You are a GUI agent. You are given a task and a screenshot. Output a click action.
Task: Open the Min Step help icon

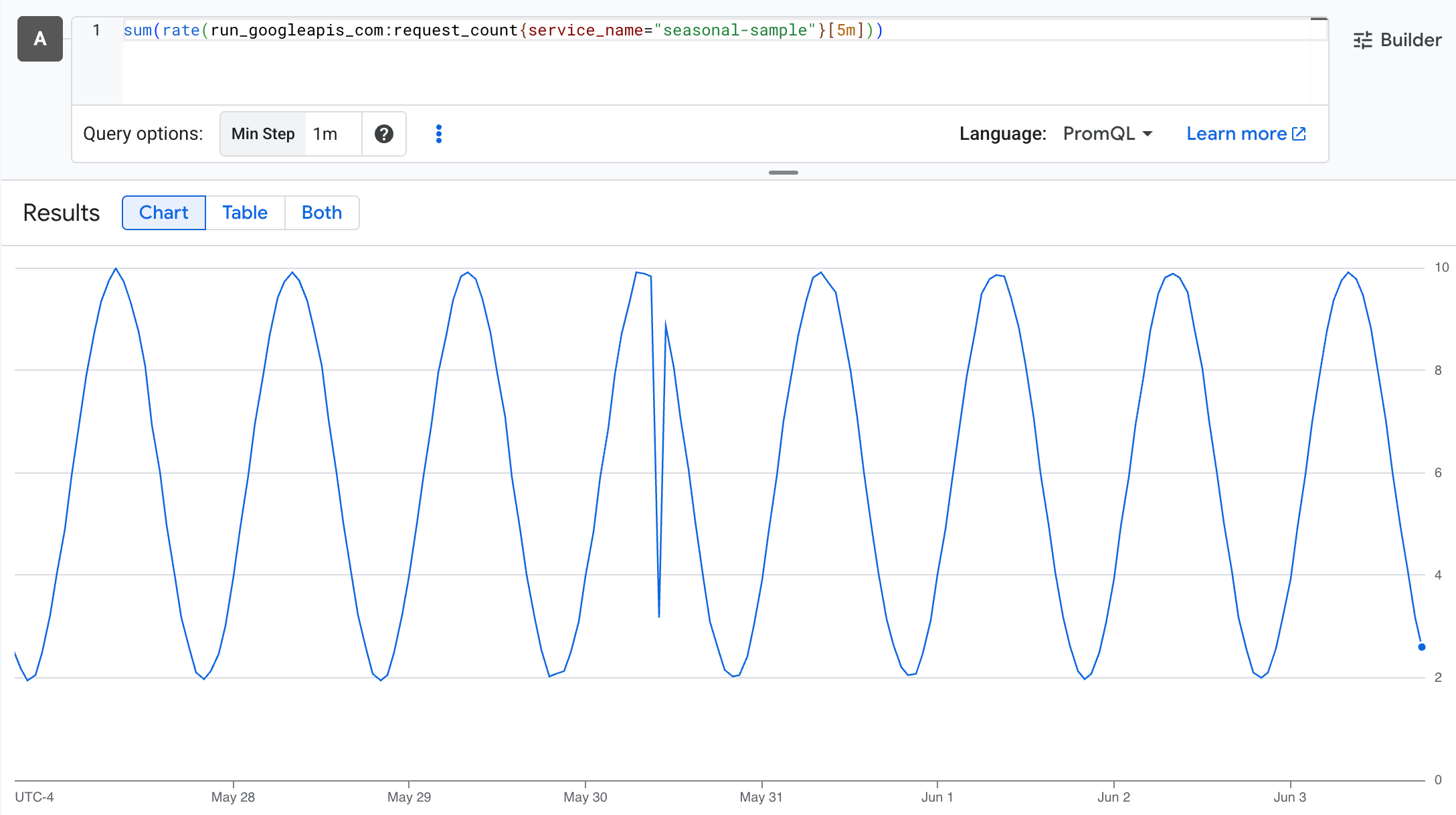coord(383,134)
